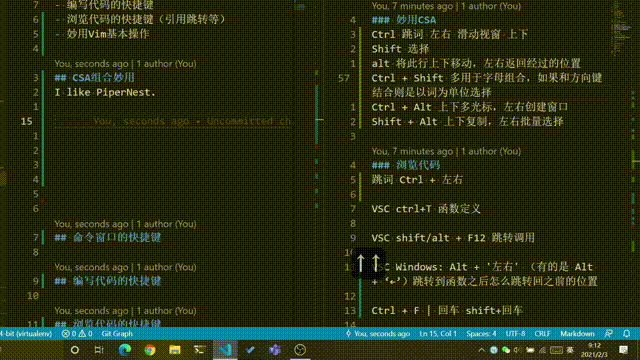
Task: Open CodeLens above '## 命令窗口的快捷键'
Action: coord(125,224)
